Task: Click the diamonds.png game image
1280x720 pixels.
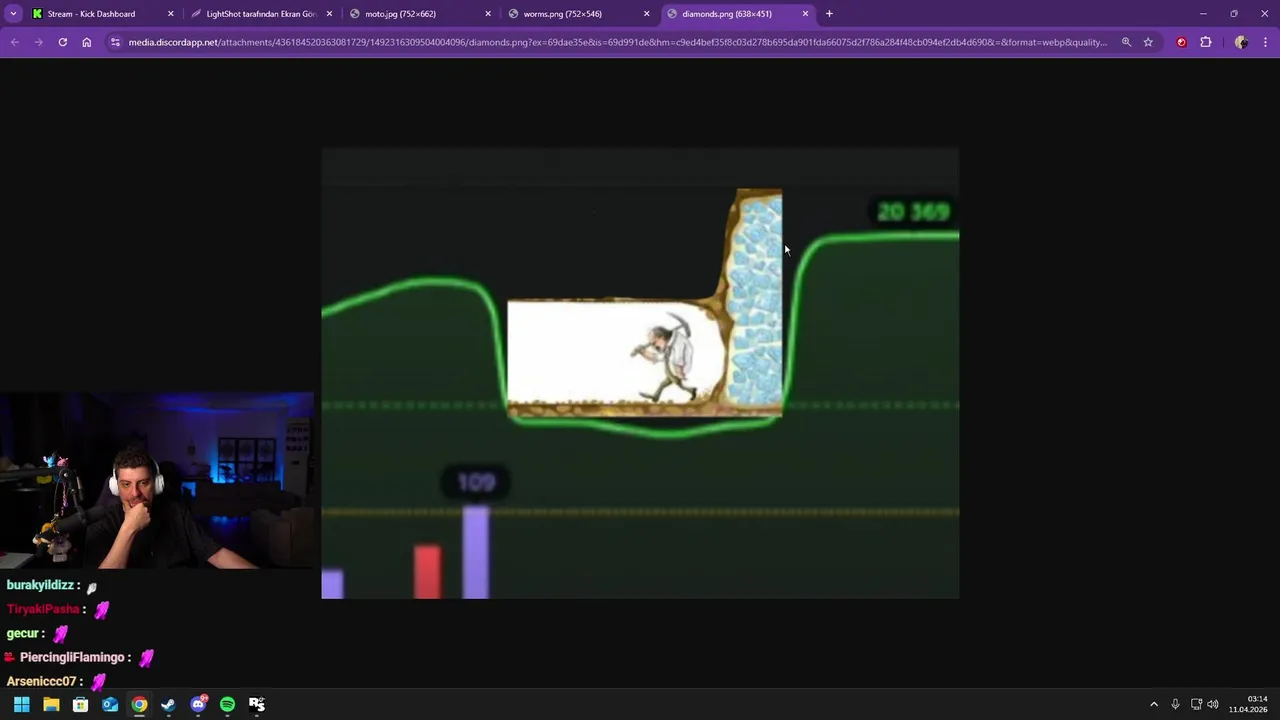Action: (640, 373)
